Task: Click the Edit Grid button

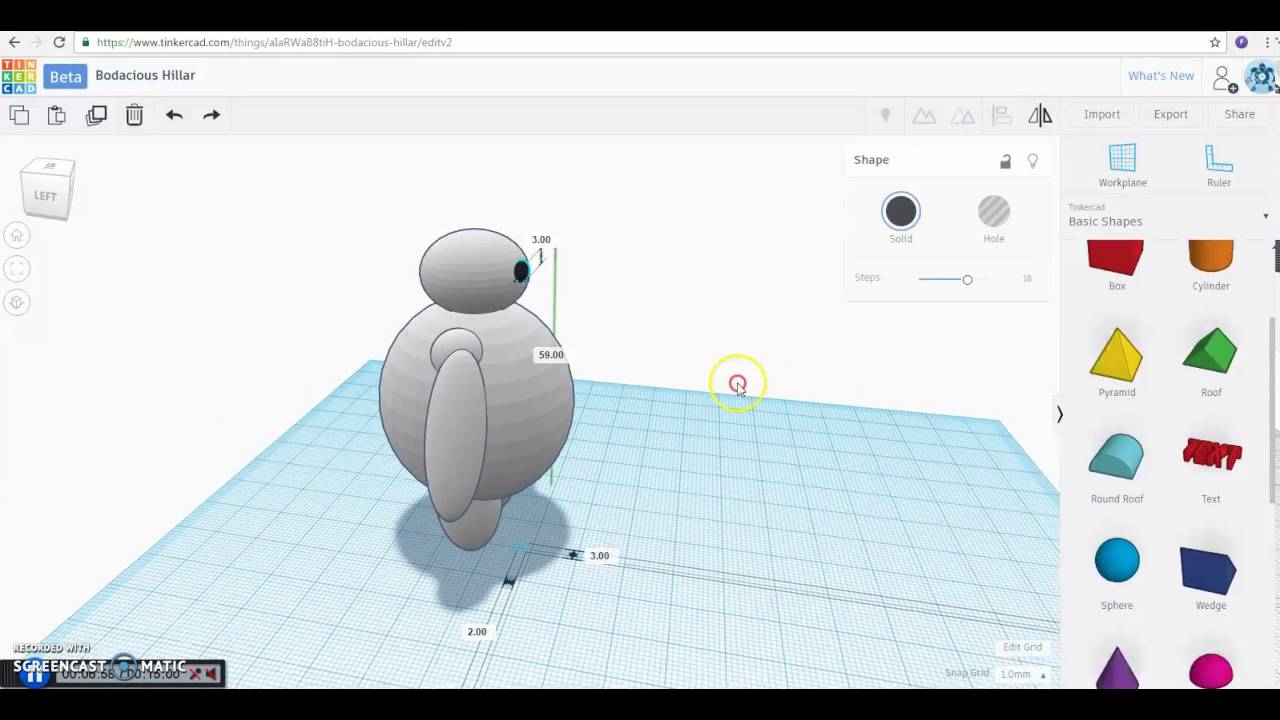Action: 1022,647
